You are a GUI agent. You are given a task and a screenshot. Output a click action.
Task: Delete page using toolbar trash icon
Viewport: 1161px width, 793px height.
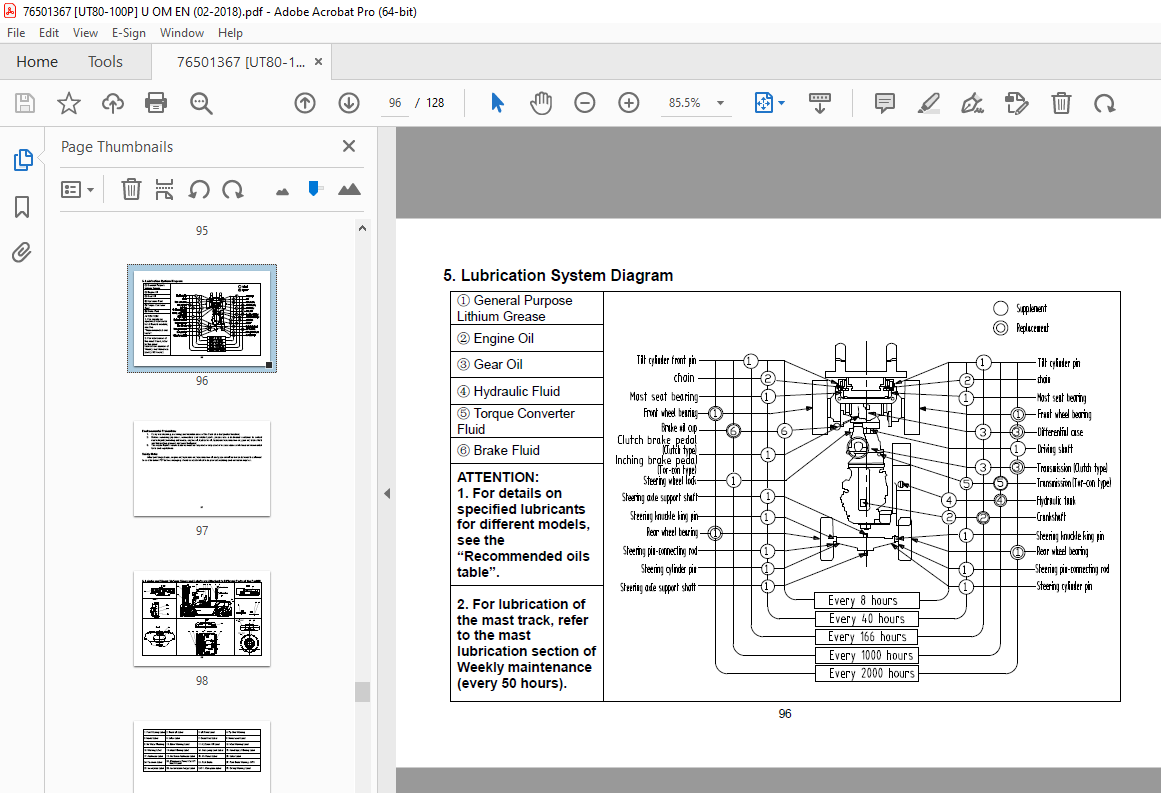coord(1061,103)
